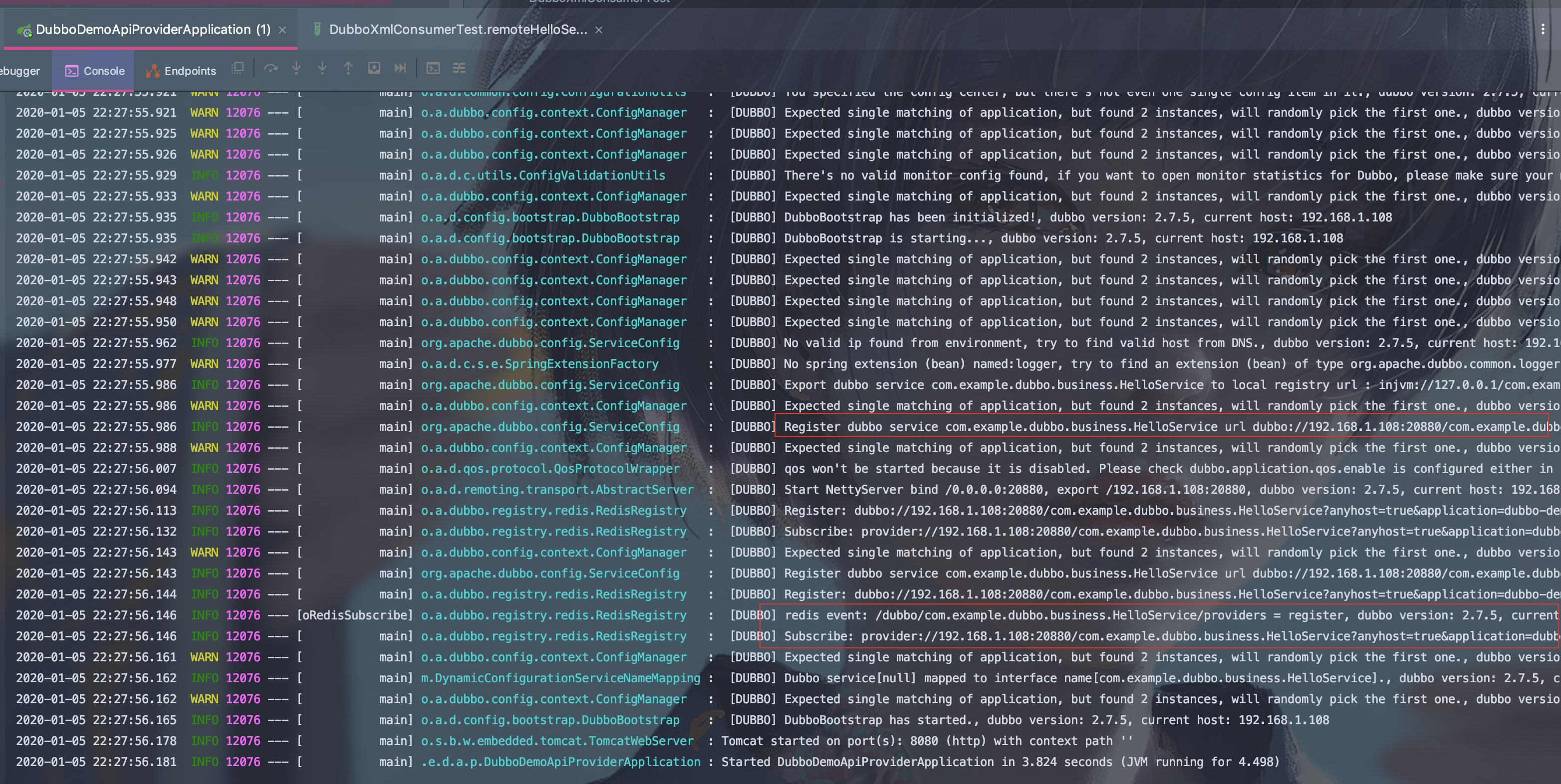Close the DubboDemoApiProviderApplication (1) tab
Viewport: 1561px width, 784px height.
point(282,29)
